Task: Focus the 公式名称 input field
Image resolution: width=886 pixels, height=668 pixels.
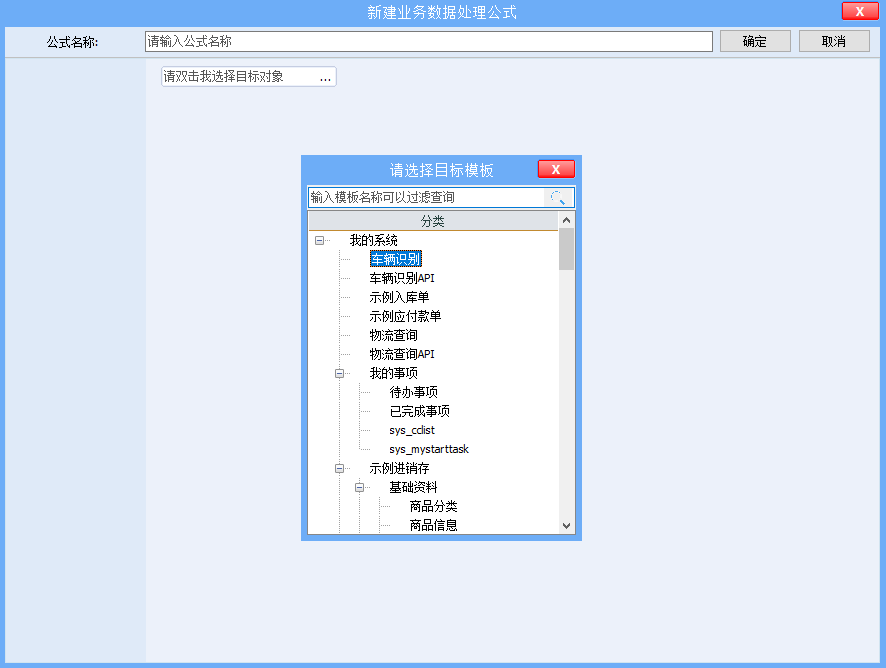Action: (x=428, y=41)
